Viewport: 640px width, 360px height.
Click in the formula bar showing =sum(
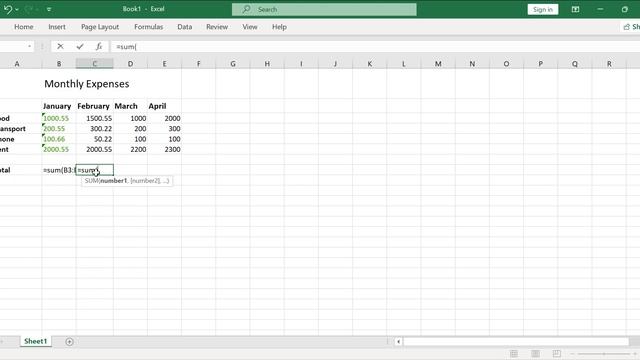pos(376,47)
